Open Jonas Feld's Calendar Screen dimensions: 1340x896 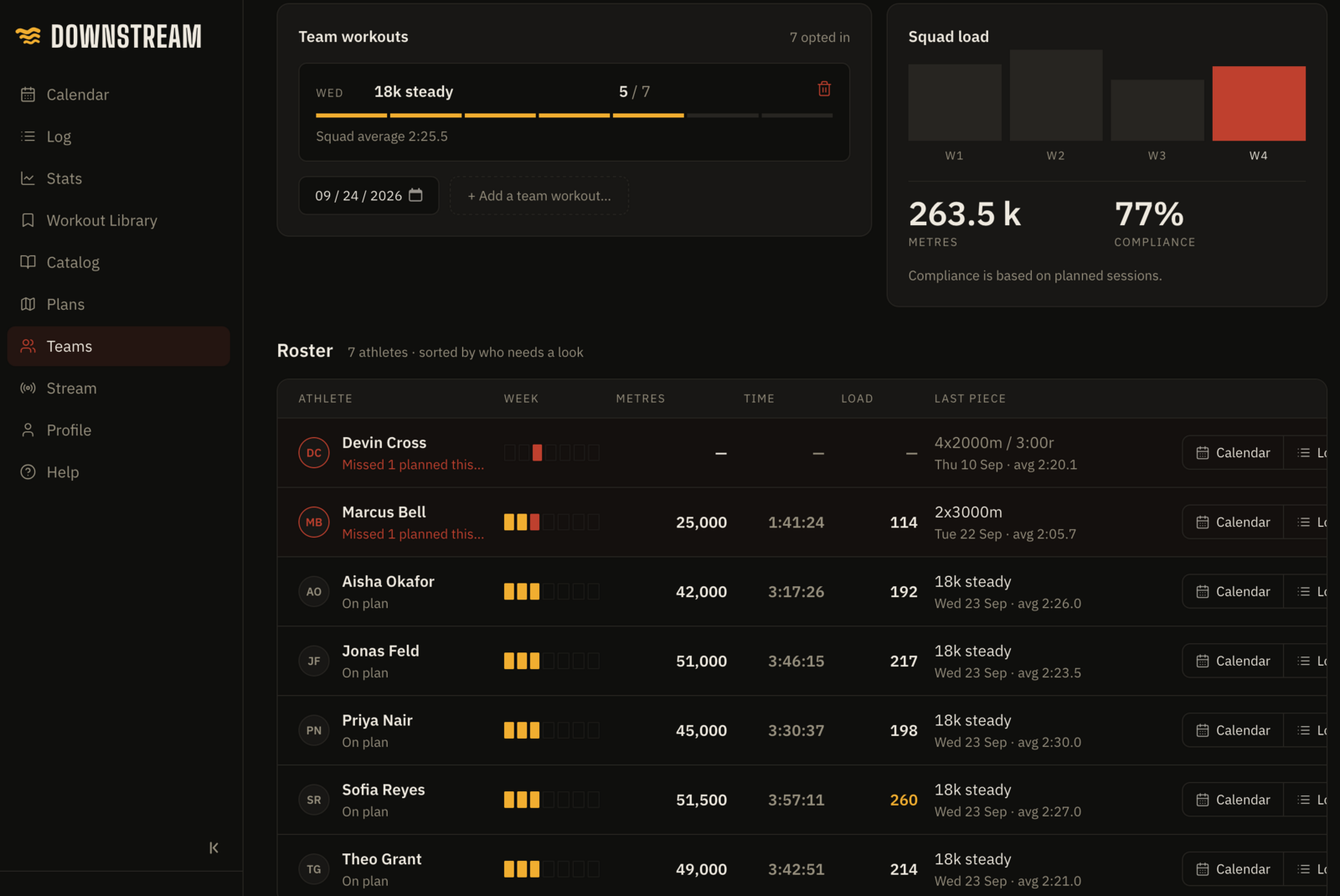pos(1233,661)
